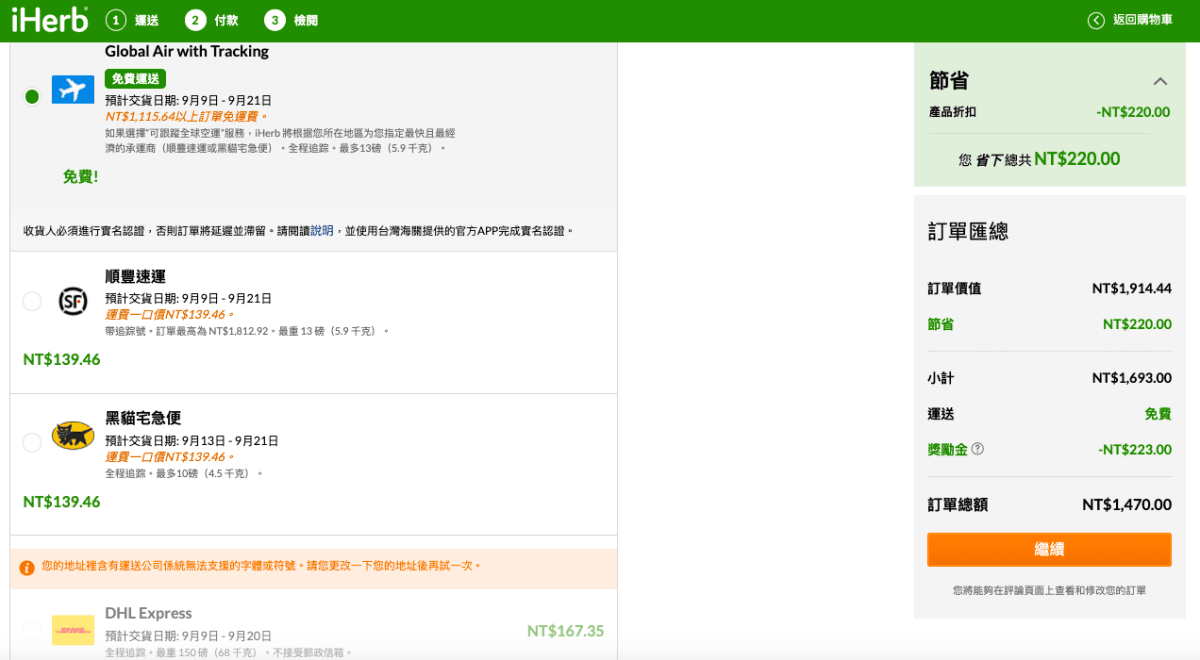Open the 說明 real-name verification link
The width and height of the screenshot is (1200, 660).
coord(321,229)
